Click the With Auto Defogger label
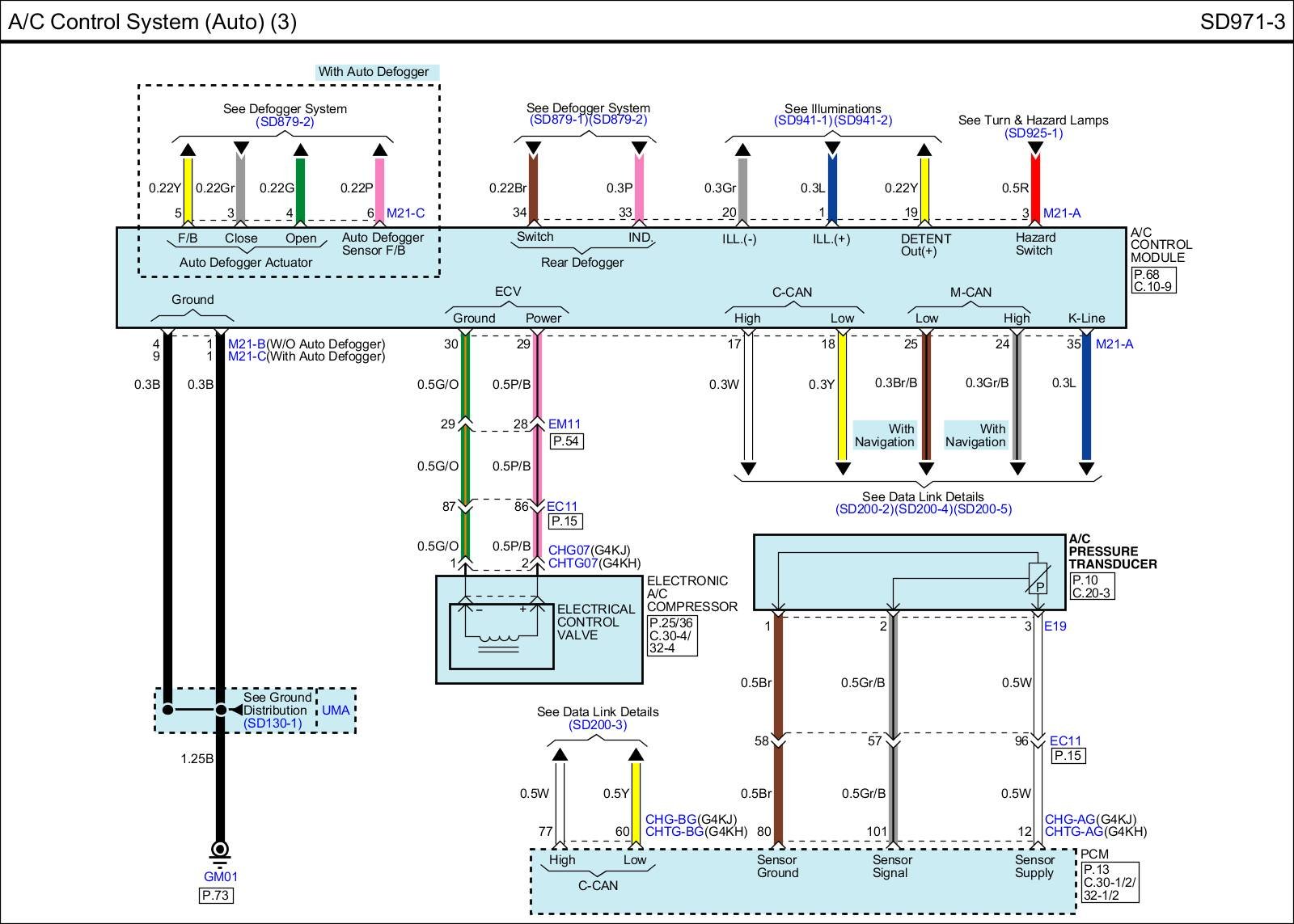This screenshot has width=1294, height=924. [x=373, y=72]
